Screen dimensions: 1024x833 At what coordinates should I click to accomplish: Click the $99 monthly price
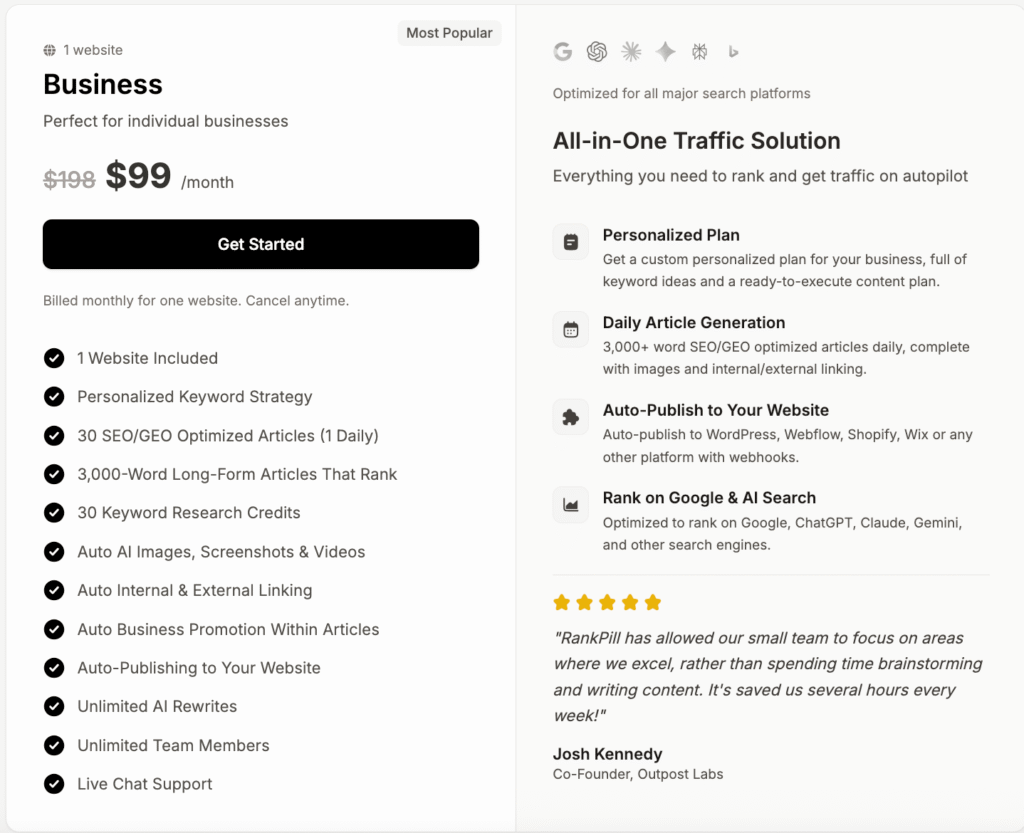pyautogui.click(x=139, y=176)
